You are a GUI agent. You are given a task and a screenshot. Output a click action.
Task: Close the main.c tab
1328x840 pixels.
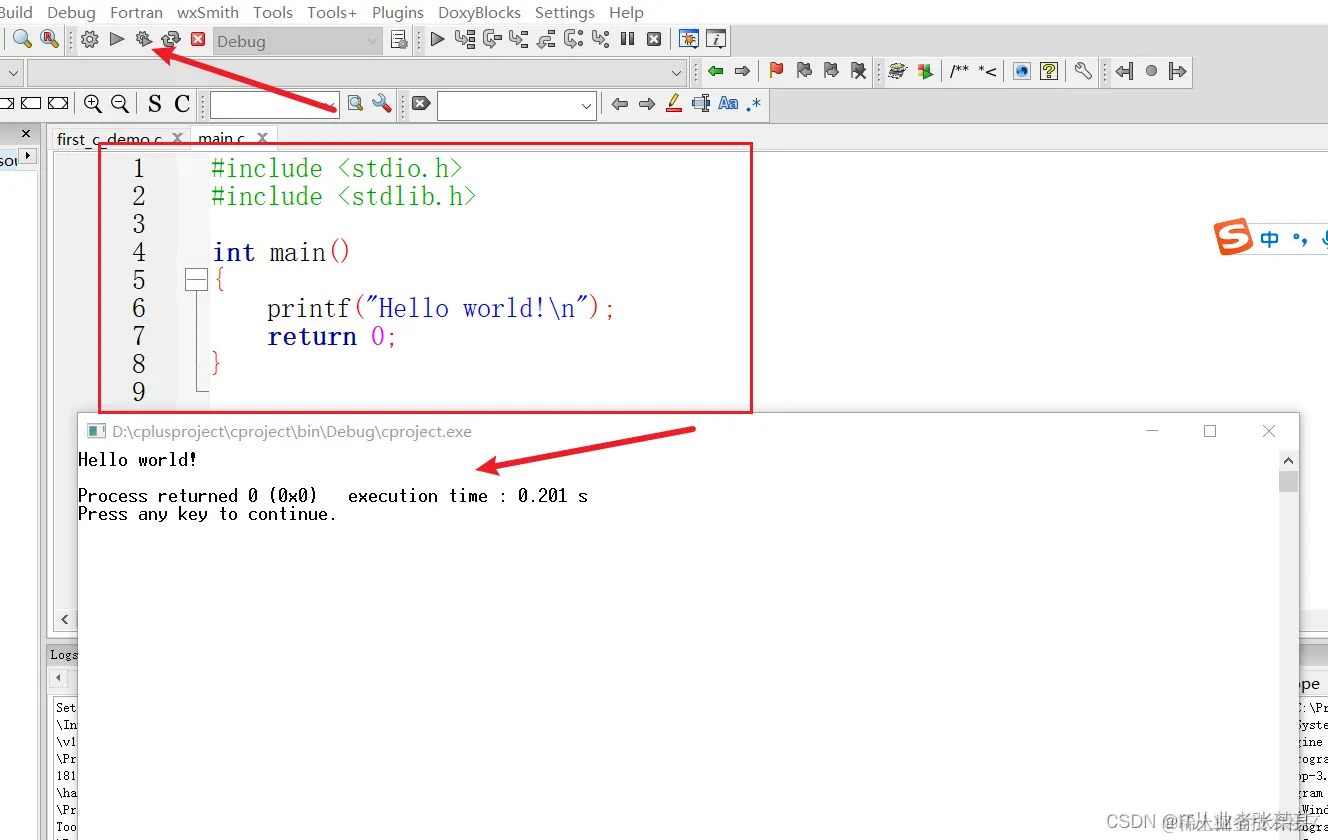(x=263, y=138)
